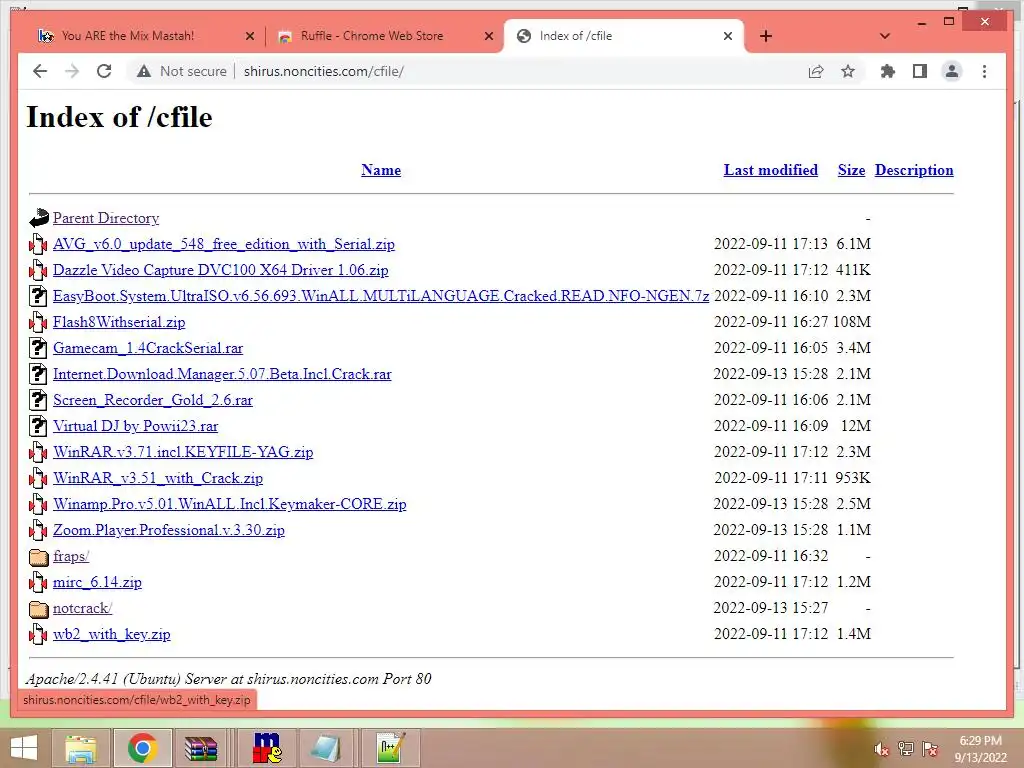1024x768 pixels.
Task: Click unknown-file icon beside Gamecam rar
Action: 39,348
